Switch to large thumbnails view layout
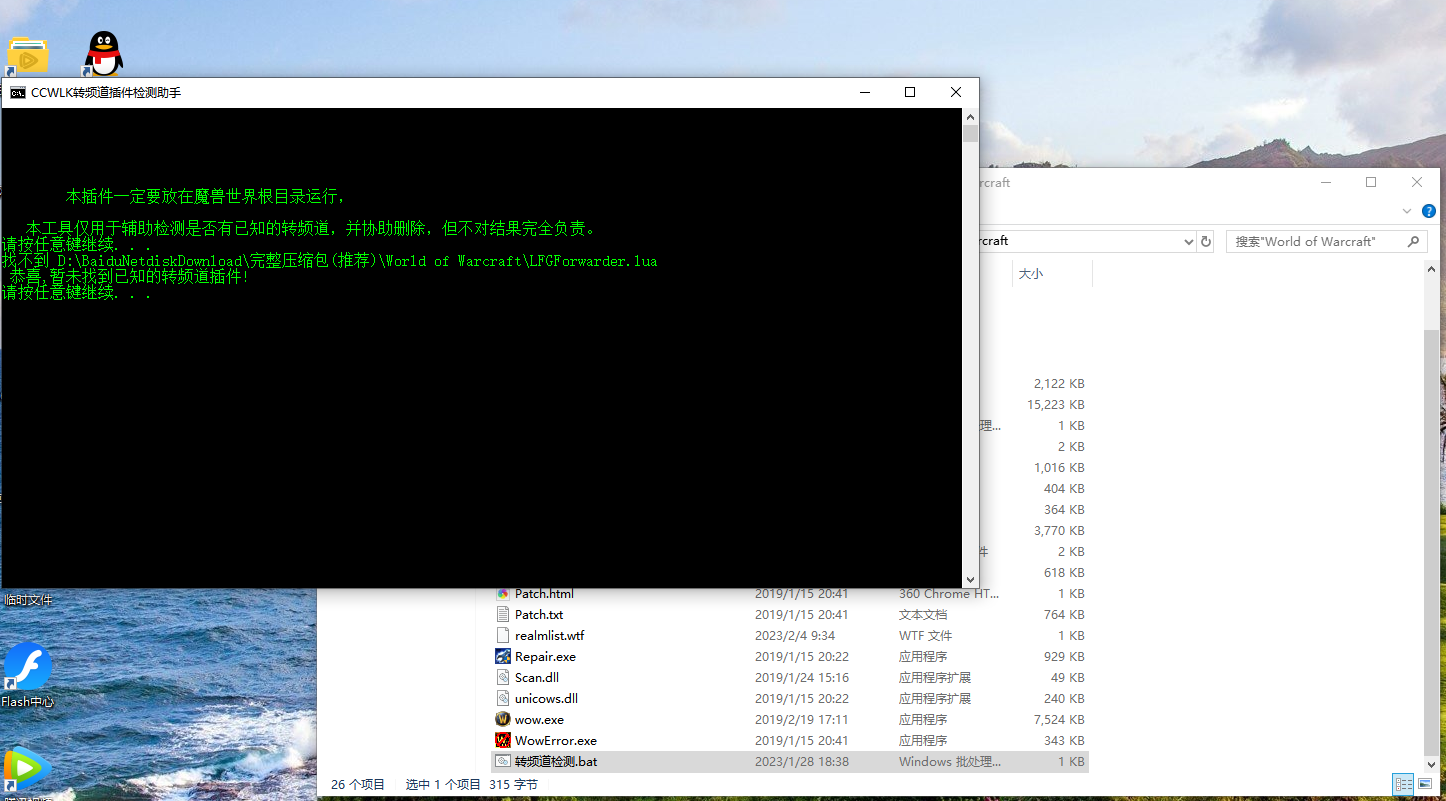 pyautogui.click(x=1426, y=785)
